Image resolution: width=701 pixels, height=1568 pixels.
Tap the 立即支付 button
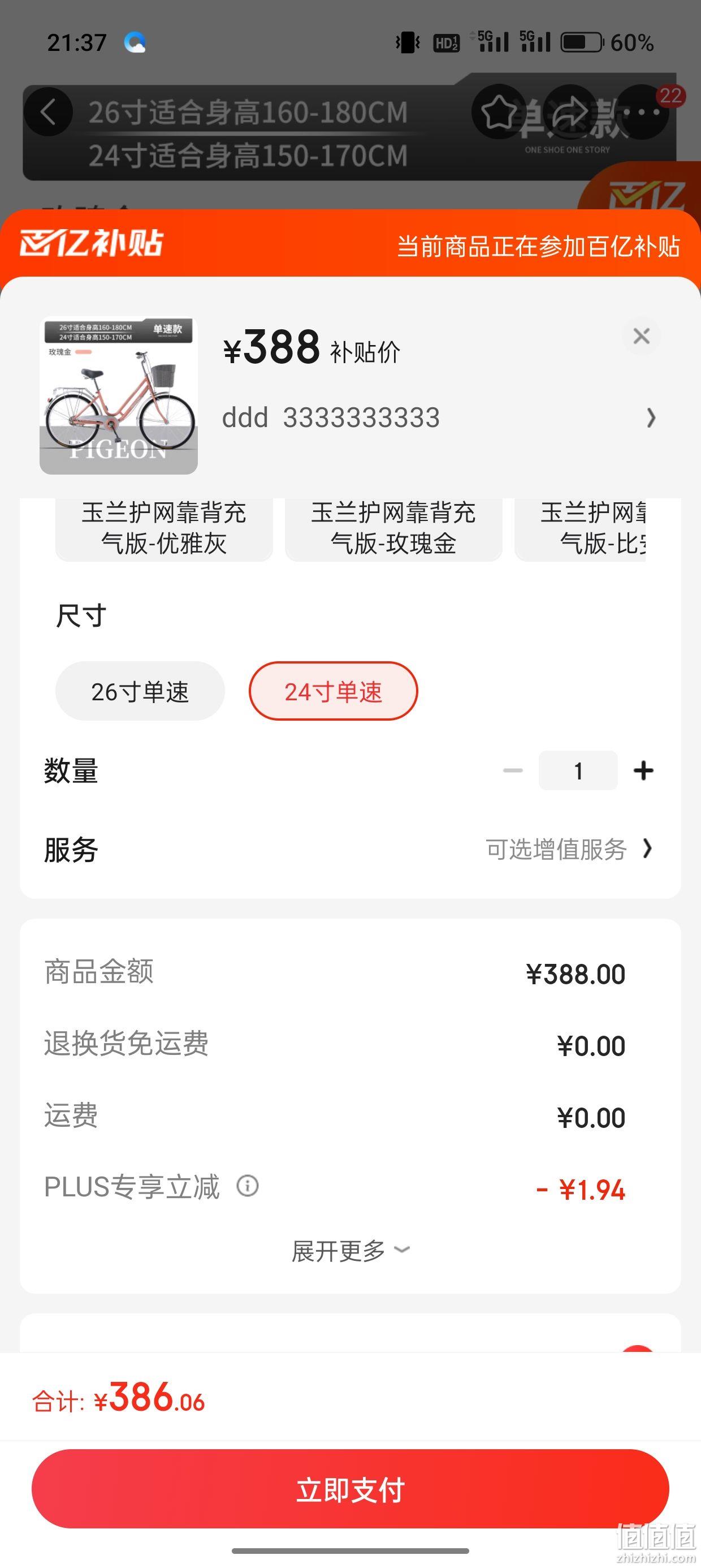(350, 1489)
